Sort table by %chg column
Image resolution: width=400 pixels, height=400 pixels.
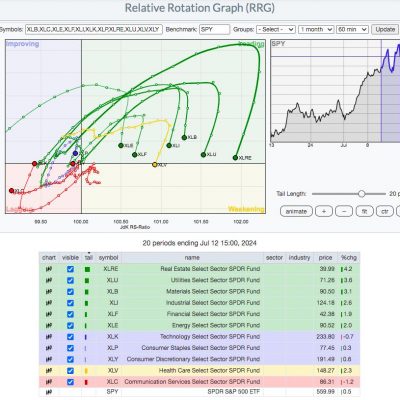pos(348,258)
